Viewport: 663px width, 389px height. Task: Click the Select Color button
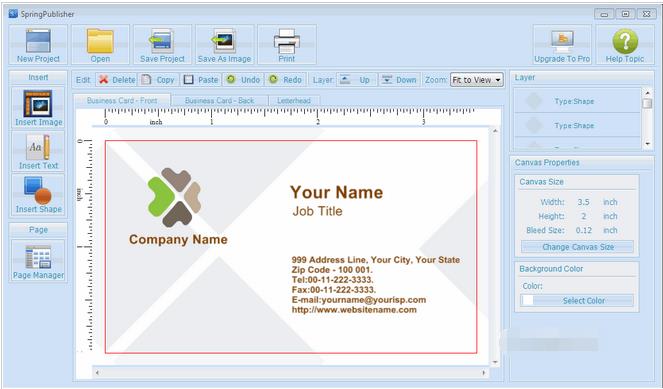click(583, 301)
